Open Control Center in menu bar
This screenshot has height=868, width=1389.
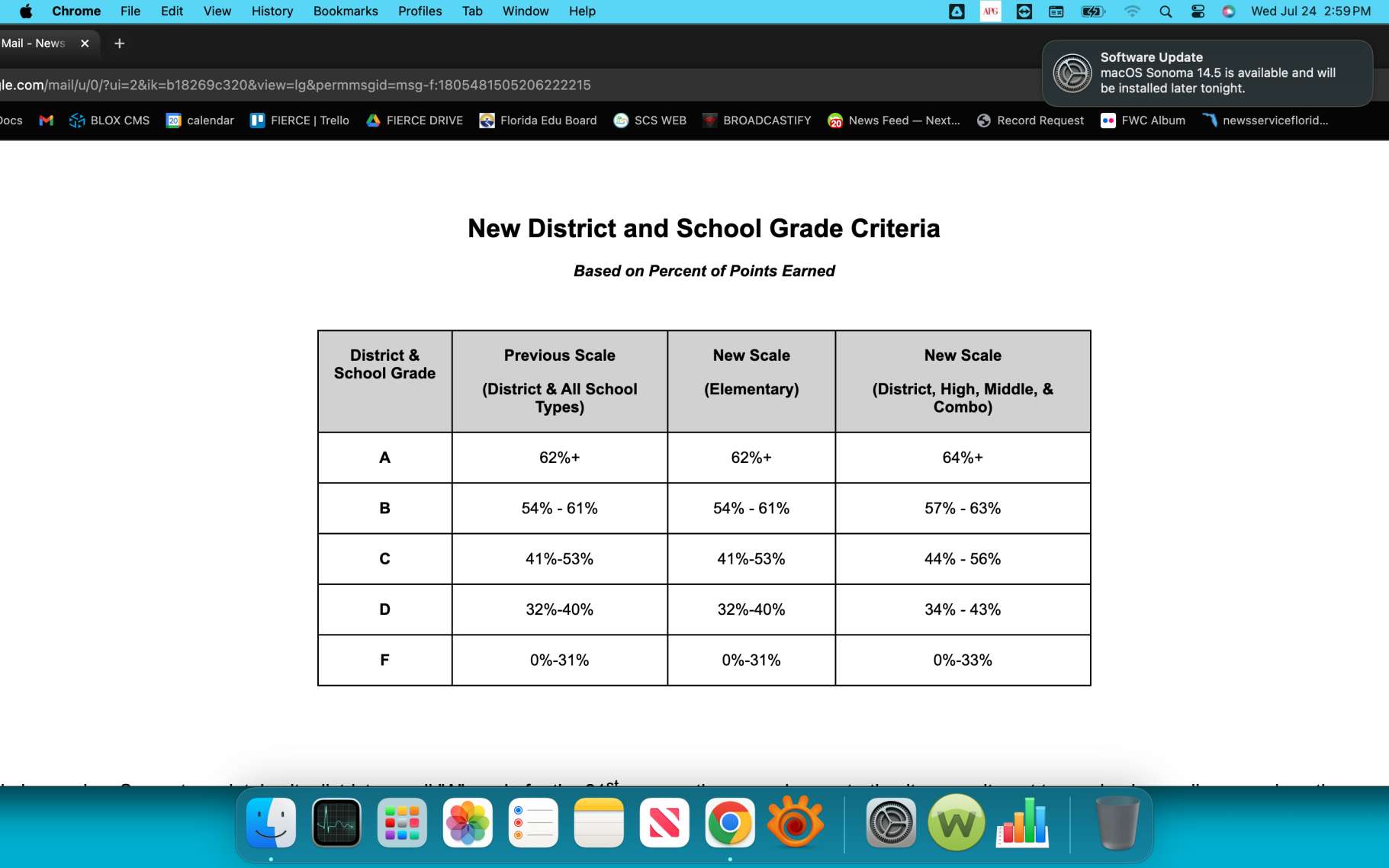click(1198, 11)
